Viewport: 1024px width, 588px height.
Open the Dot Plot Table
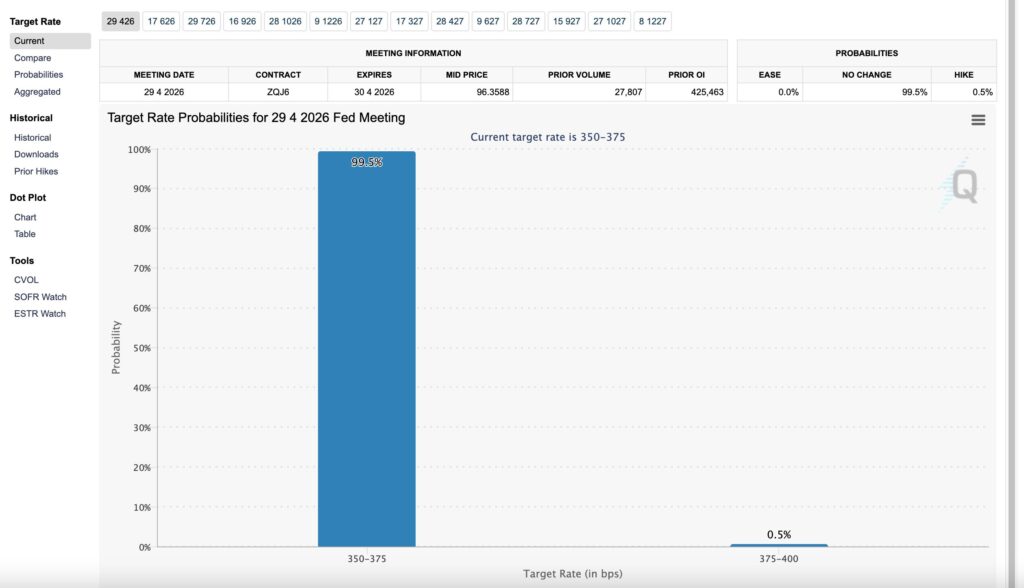pos(25,234)
